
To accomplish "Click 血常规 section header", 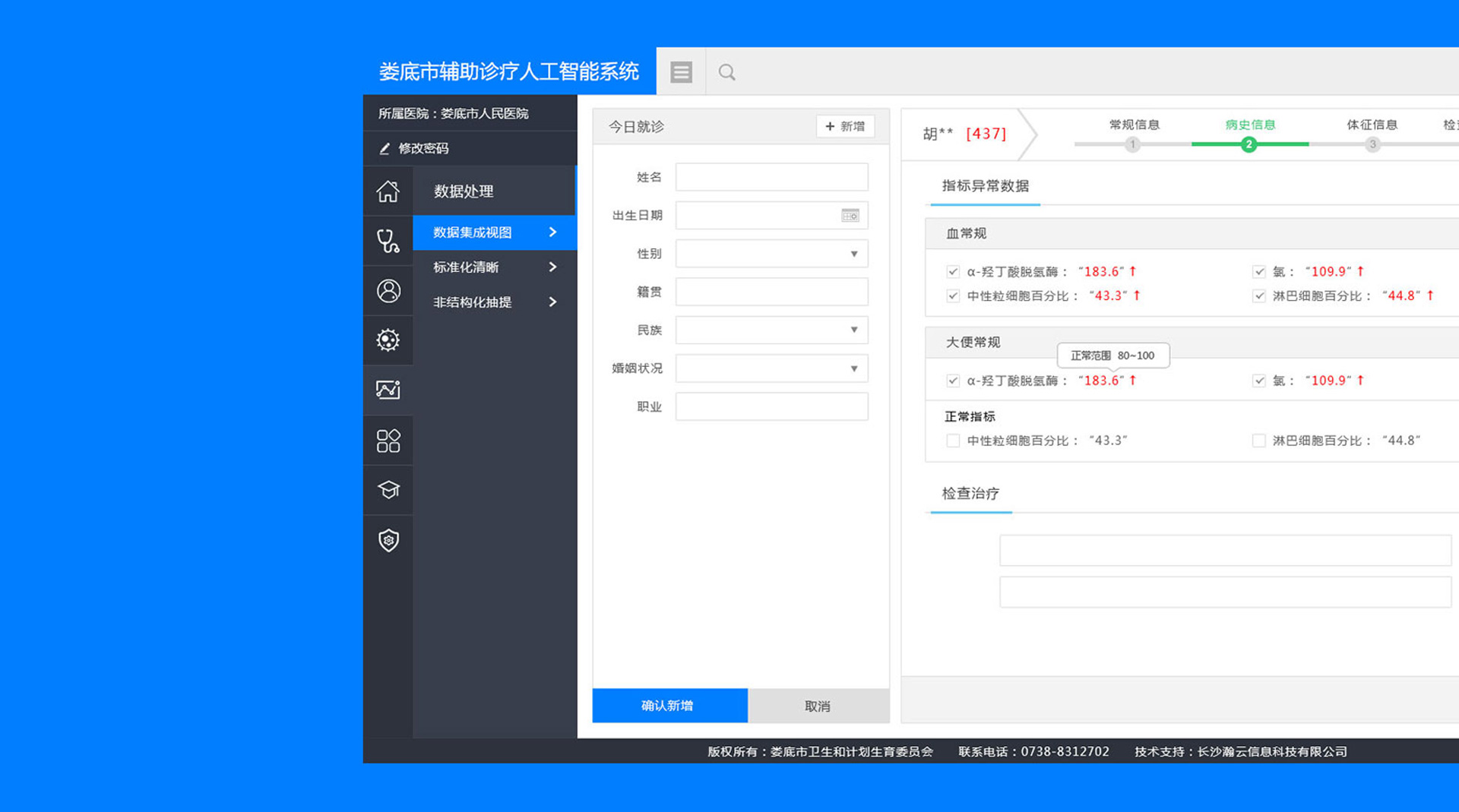I will pyautogui.click(x=1192, y=233).
